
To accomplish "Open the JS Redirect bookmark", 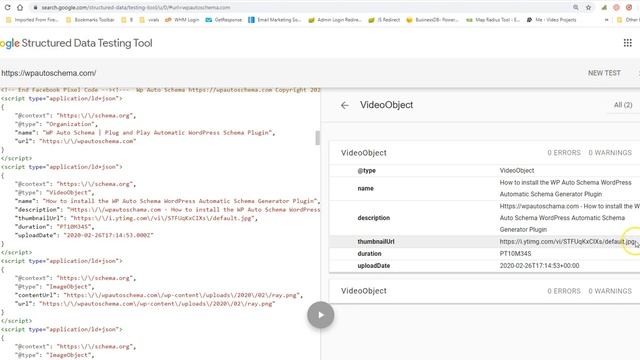I will click(x=384, y=20).
